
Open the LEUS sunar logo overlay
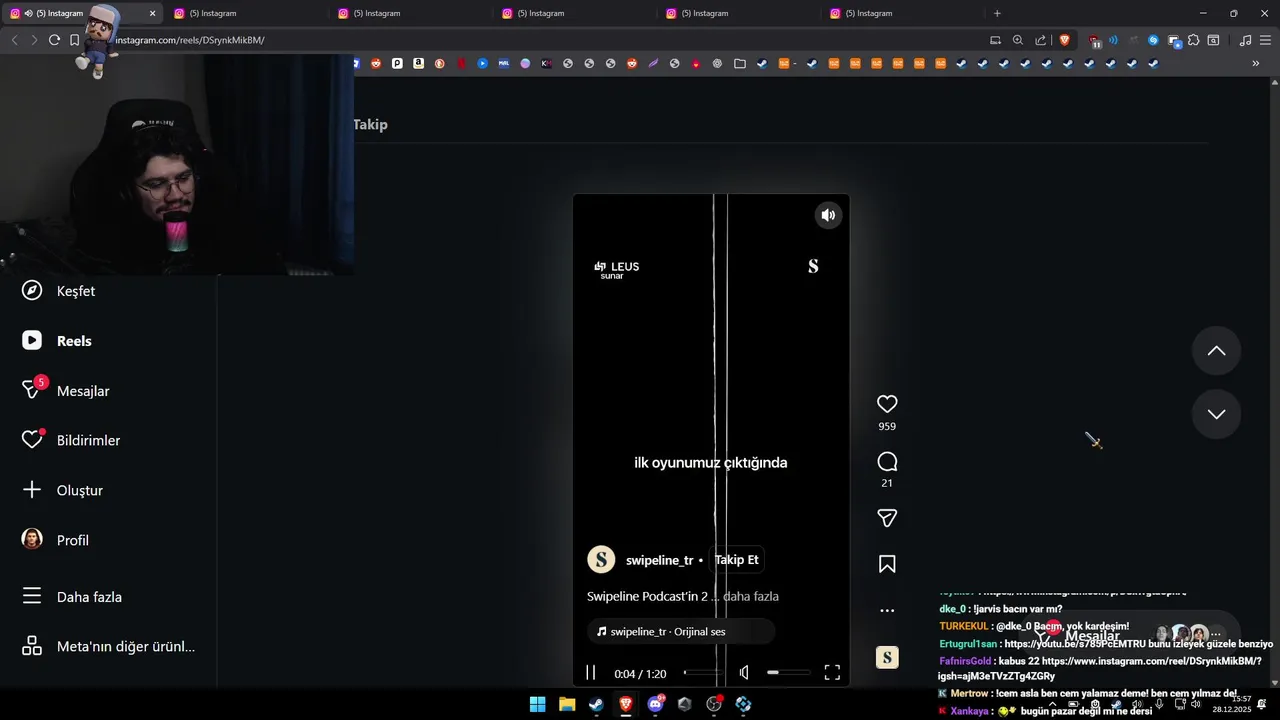tap(616, 269)
